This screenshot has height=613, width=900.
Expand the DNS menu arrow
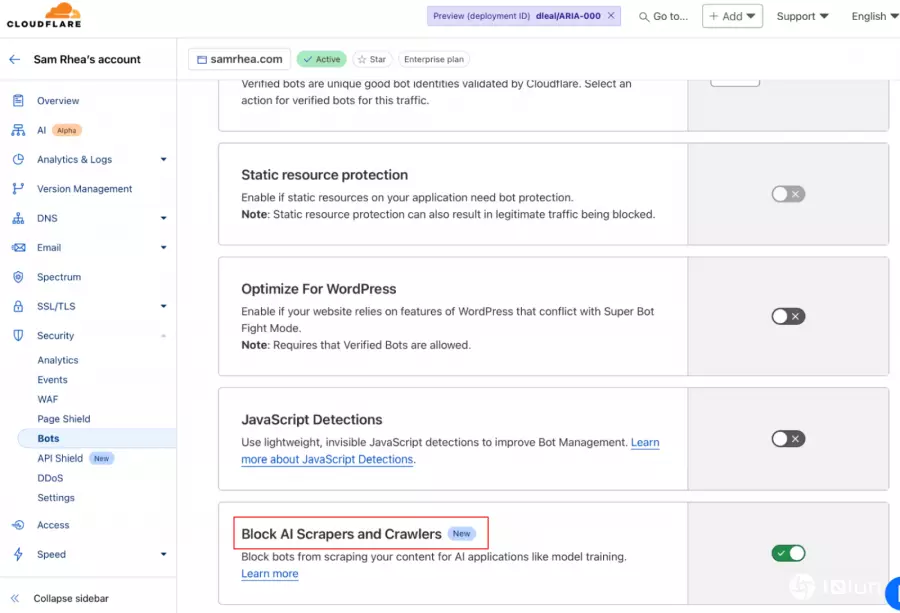(164, 218)
